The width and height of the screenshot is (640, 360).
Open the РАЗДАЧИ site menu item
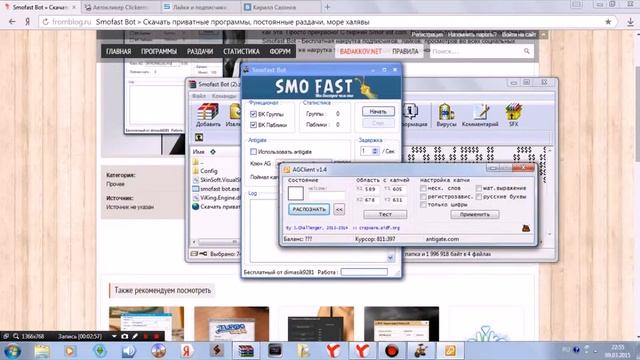pyautogui.click(x=200, y=51)
